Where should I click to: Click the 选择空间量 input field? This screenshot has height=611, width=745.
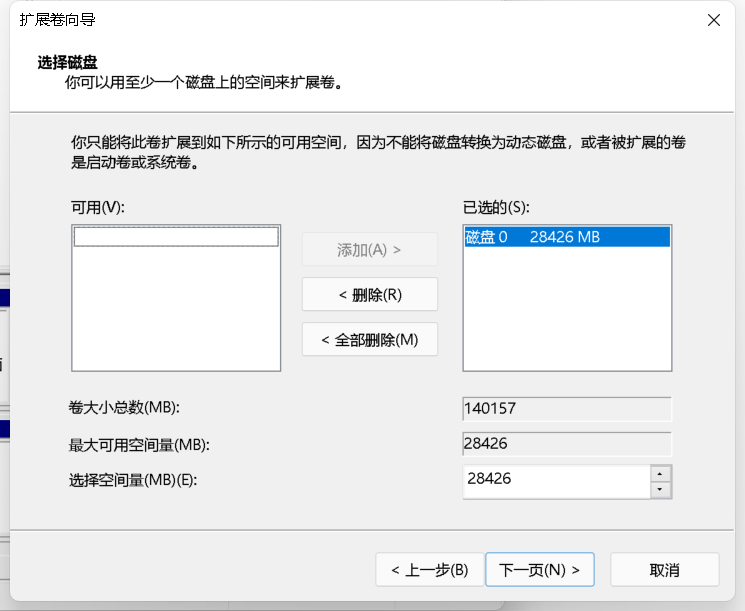(x=555, y=480)
